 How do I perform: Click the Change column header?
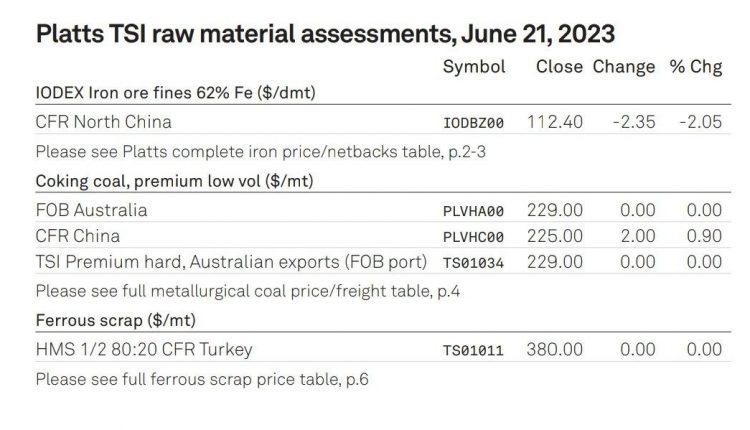tap(624, 67)
